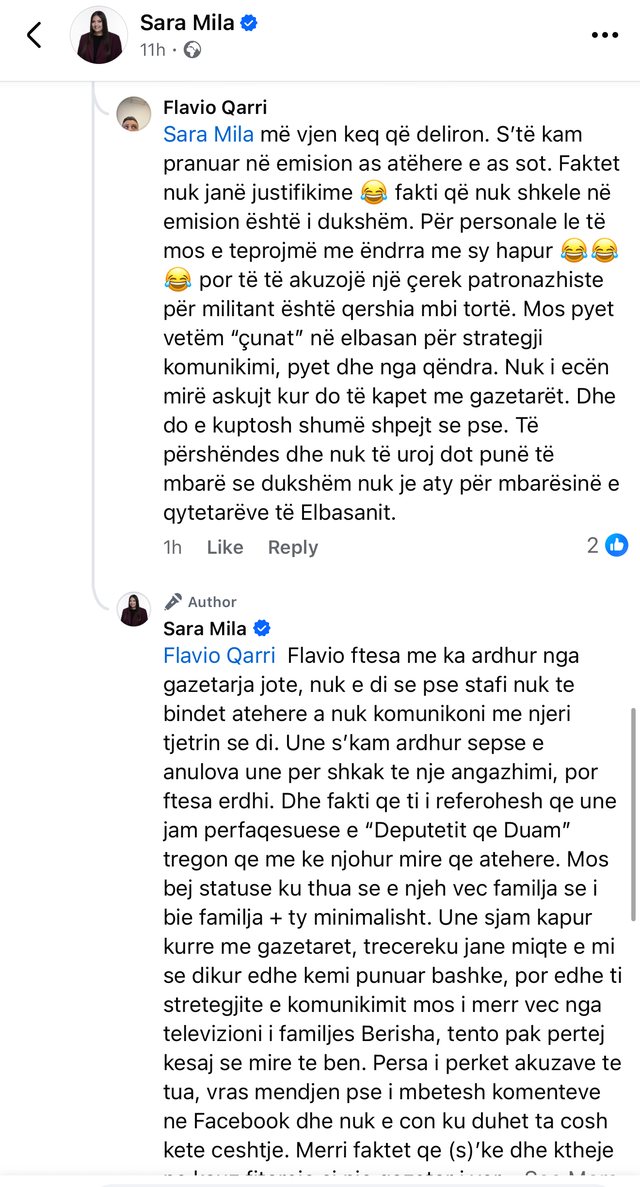Open the blue thumbs-up reaction icon

coord(617,544)
